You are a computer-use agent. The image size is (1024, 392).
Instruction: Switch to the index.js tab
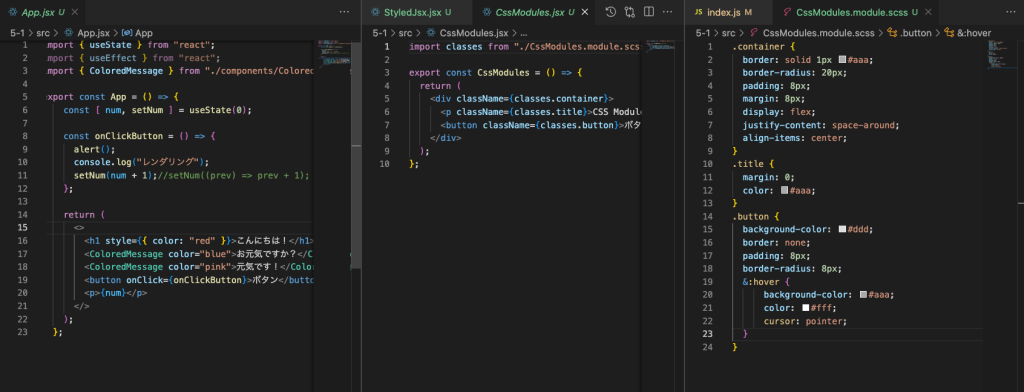[x=723, y=12]
